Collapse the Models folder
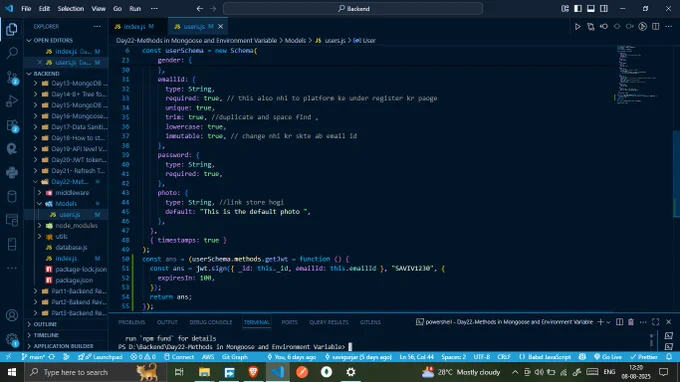The height and width of the screenshot is (382, 680). coord(66,203)
